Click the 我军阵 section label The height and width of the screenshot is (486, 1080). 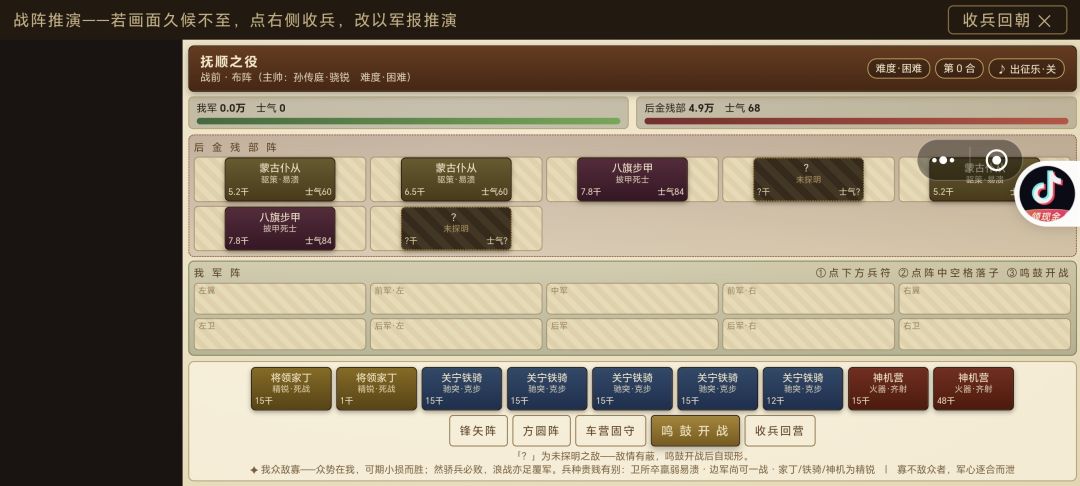pyautogui.click(x=218, y=273)
